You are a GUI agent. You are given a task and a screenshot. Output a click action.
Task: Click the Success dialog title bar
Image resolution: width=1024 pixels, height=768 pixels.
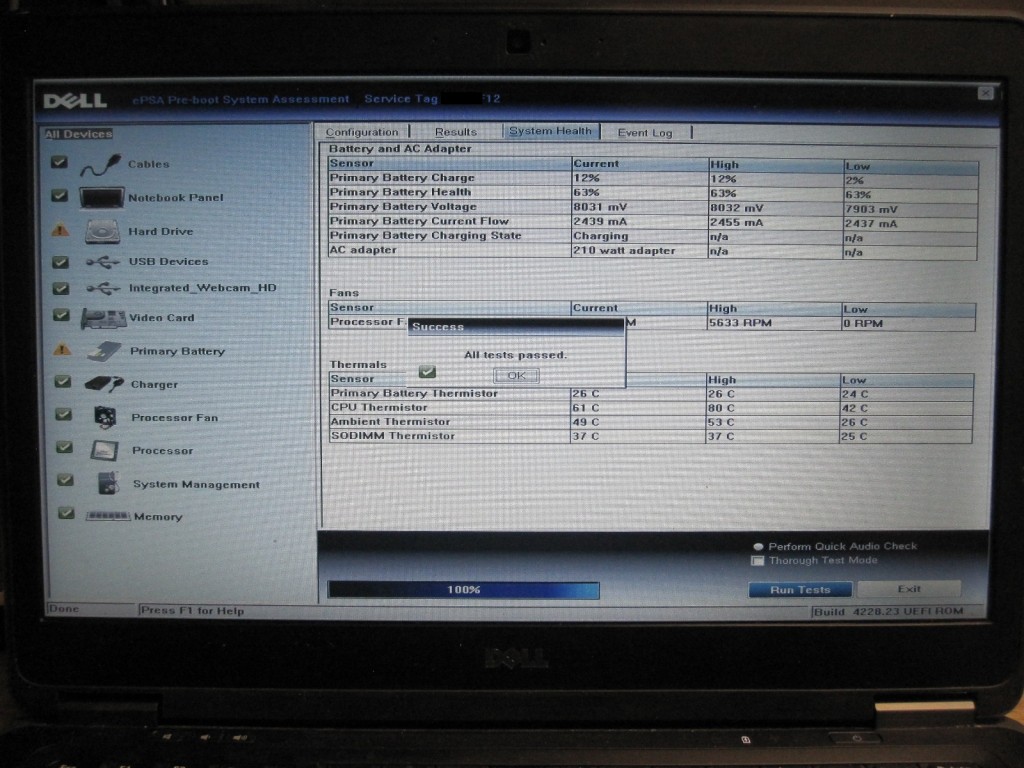point(516,326)
